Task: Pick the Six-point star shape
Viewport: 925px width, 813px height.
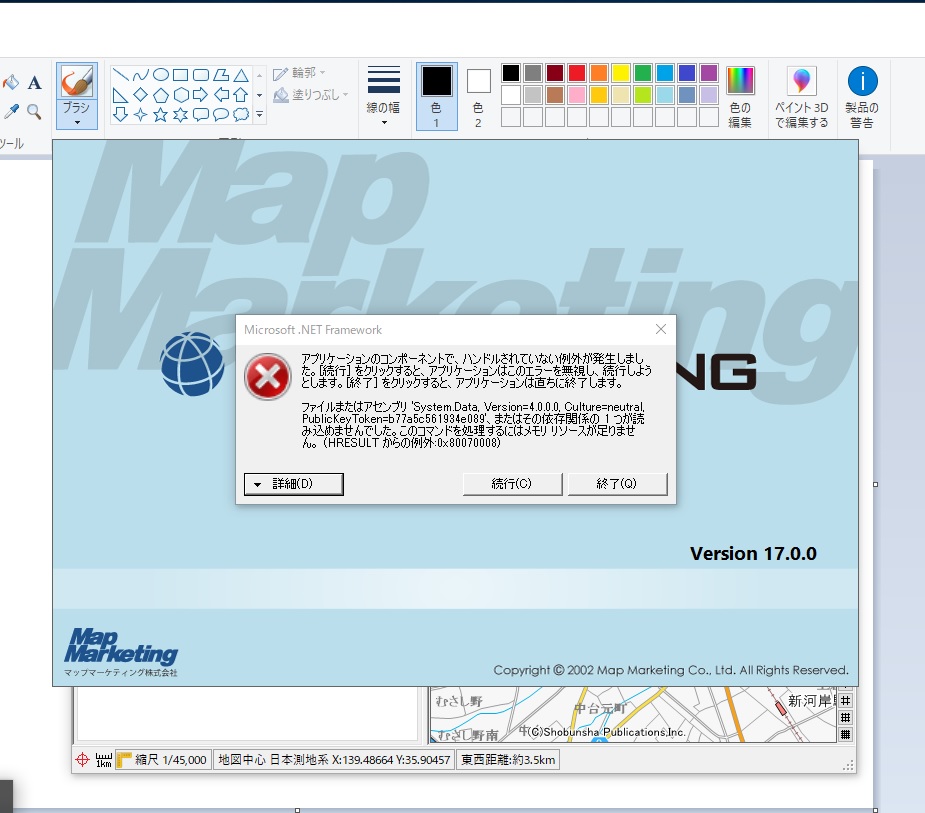Action: [x=181, y=114]
